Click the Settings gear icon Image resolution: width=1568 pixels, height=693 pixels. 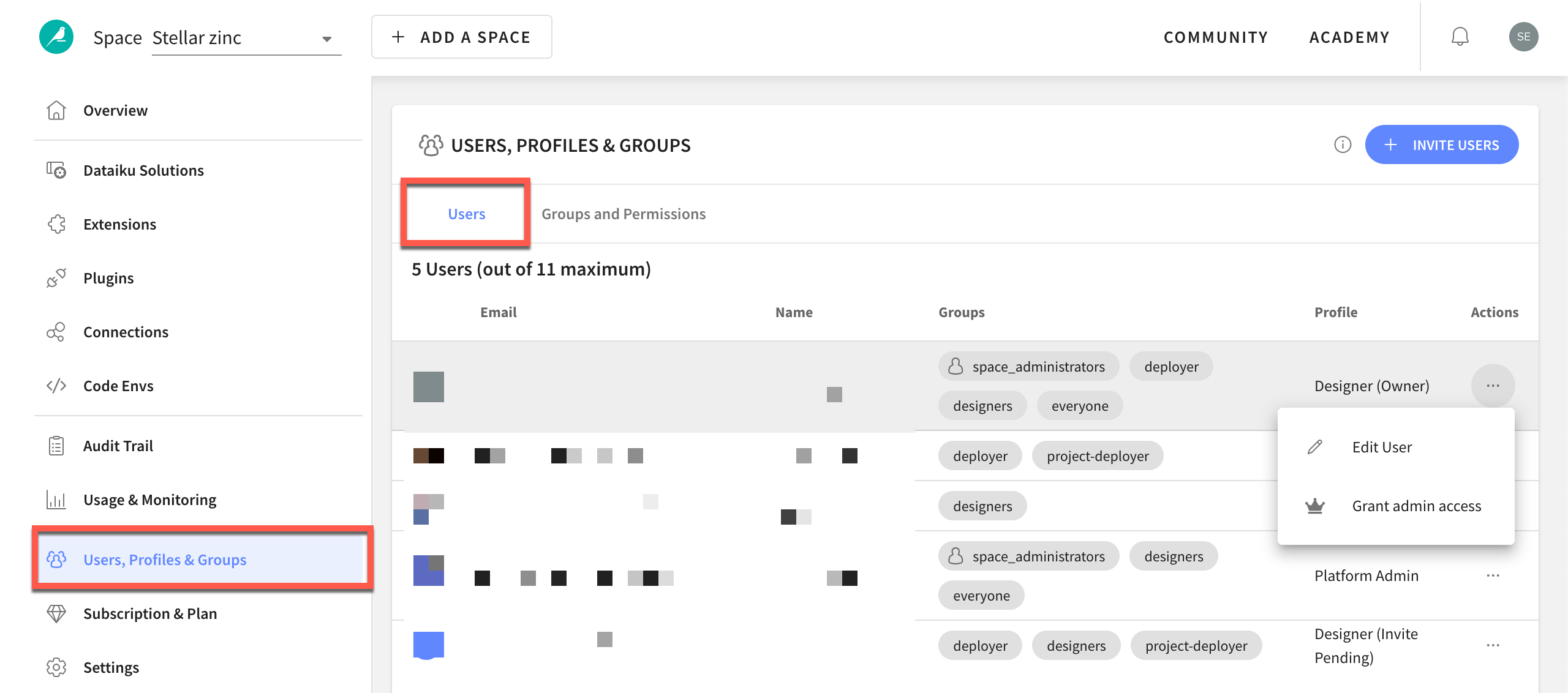[x=56, y=667]
